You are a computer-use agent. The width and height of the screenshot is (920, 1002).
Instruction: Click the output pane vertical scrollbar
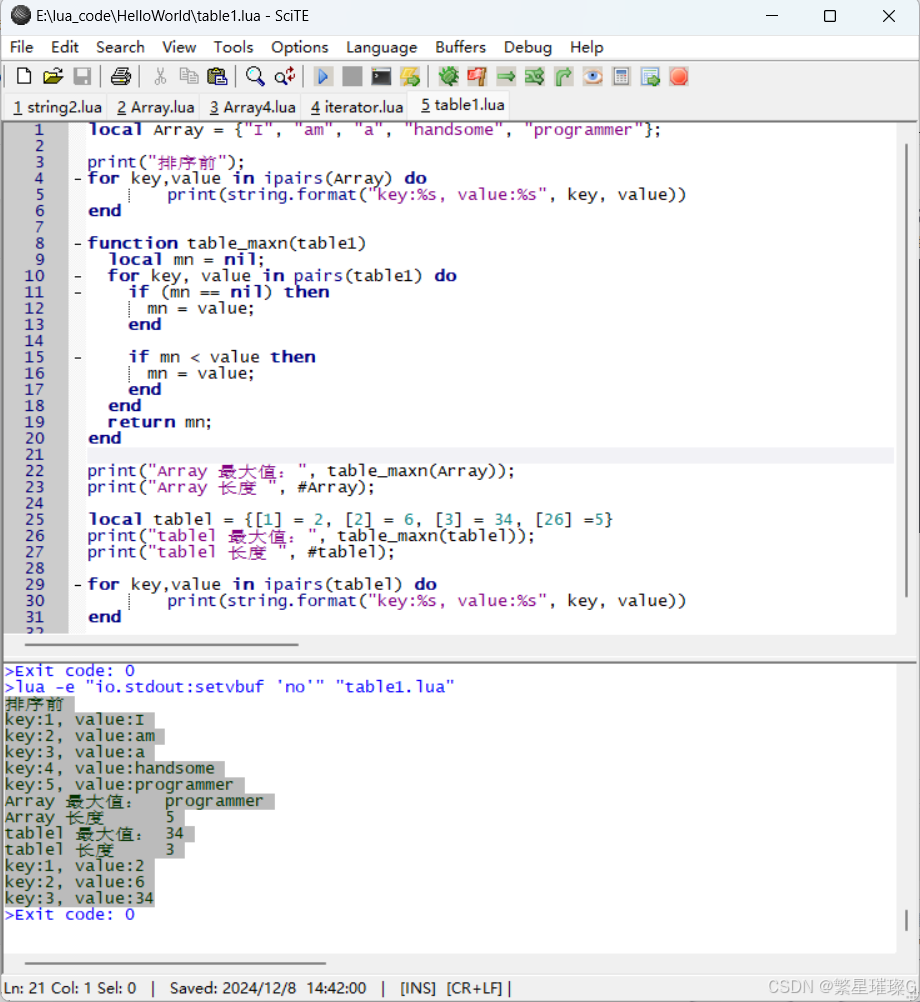tap(906, 920)
